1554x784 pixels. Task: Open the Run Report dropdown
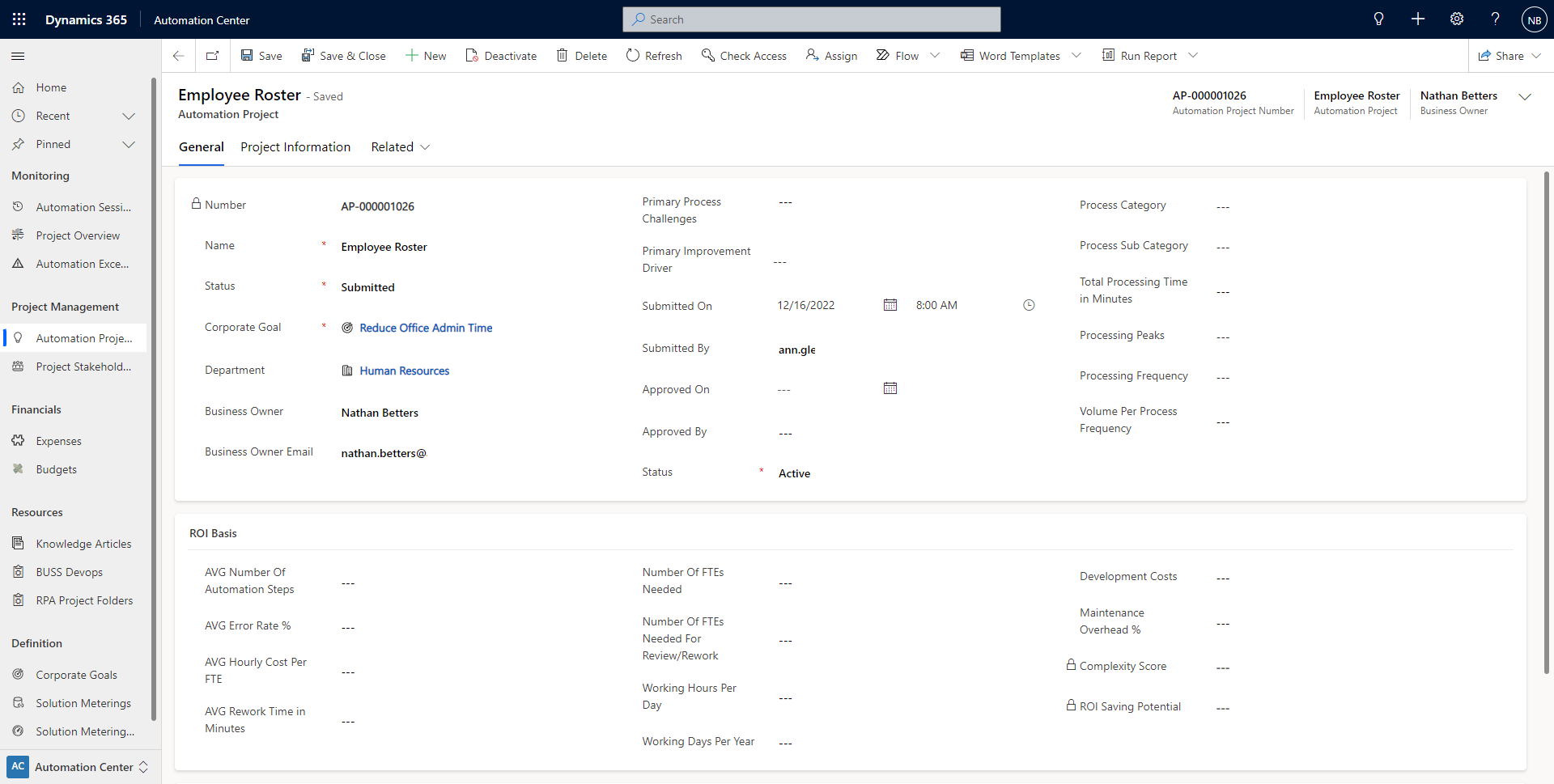[1194, 55]
